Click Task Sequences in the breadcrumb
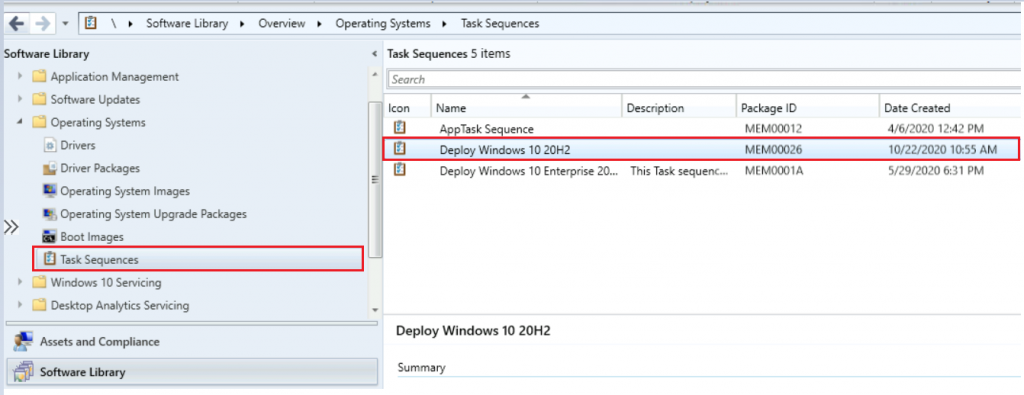Viewport: 1024px width, 395px height. pyautogui.click(x=500, y=24)
